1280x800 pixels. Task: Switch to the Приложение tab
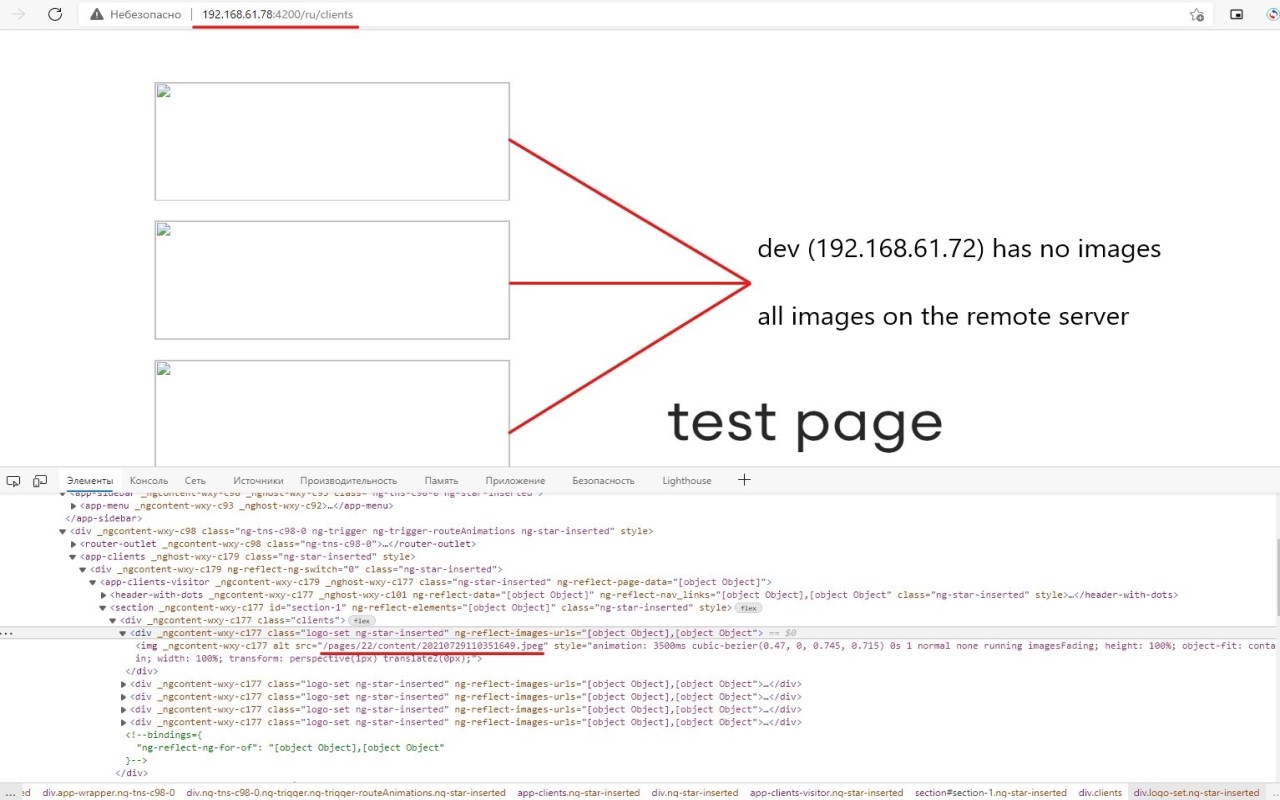(x=515, y=481)
